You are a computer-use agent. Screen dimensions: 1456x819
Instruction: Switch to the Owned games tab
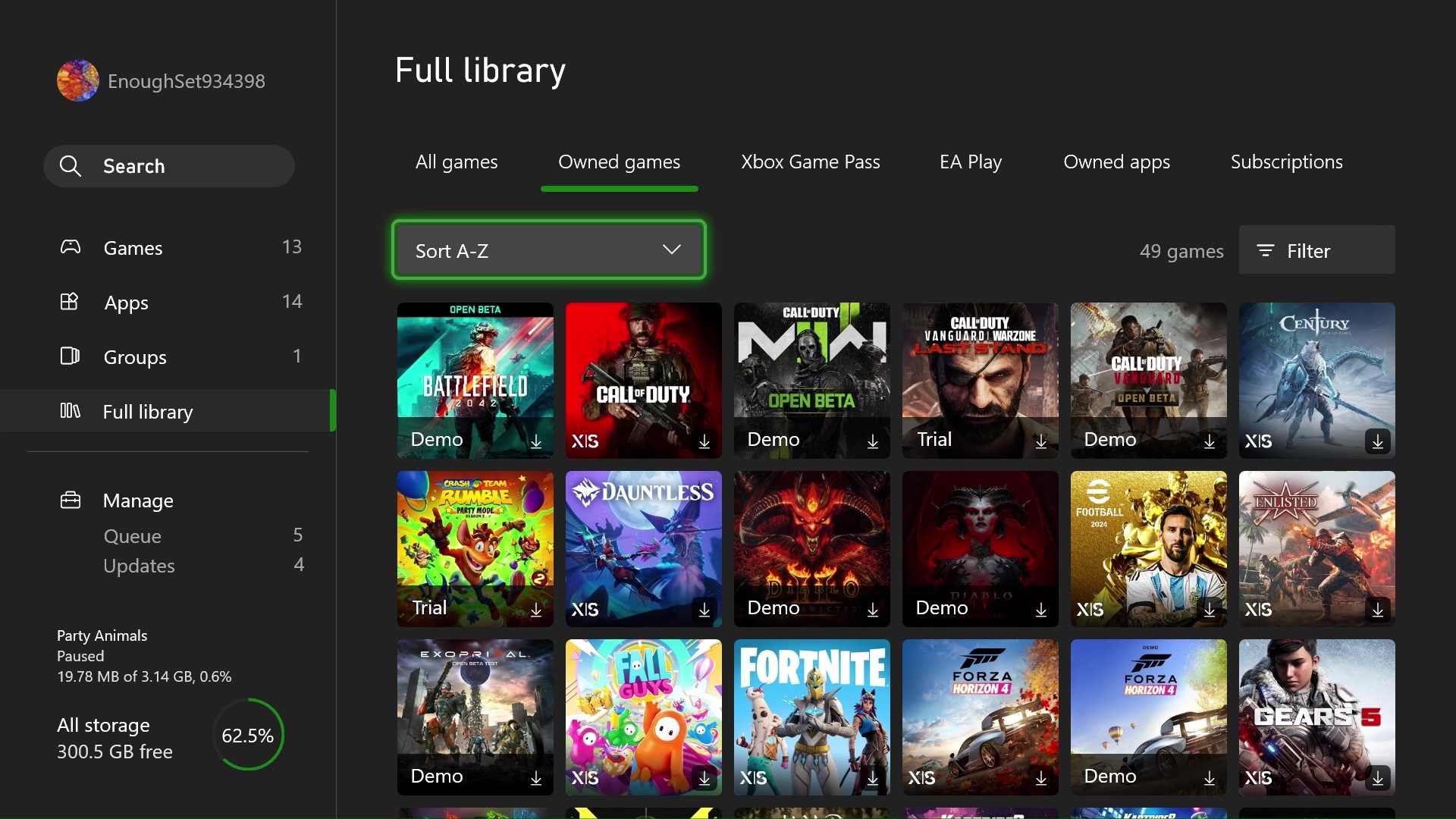[x=619, y=162]
